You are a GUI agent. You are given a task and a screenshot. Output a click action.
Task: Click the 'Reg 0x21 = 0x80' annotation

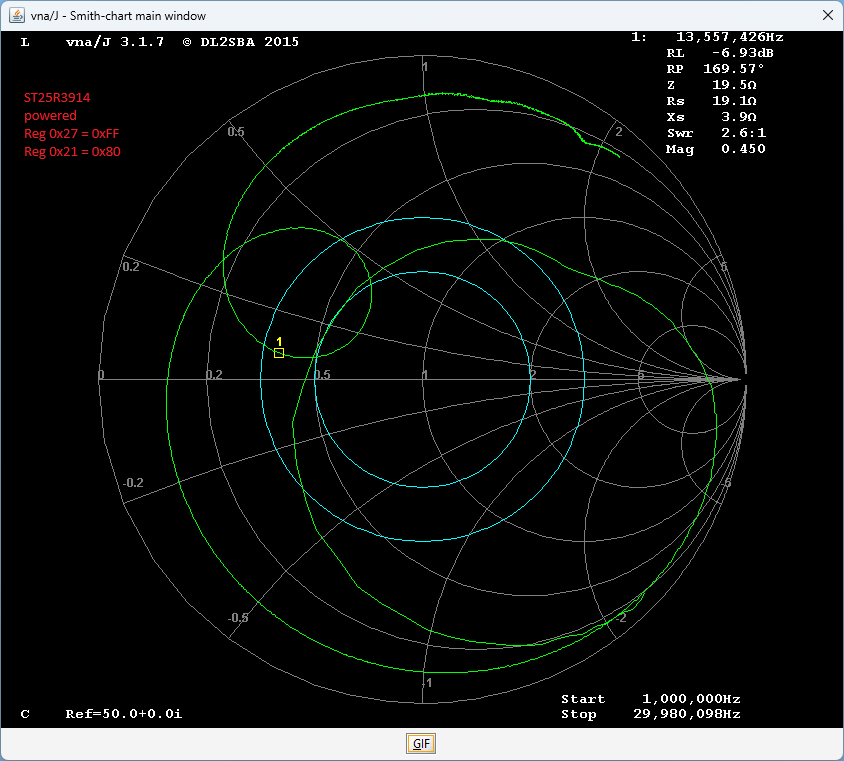point(72,152)
